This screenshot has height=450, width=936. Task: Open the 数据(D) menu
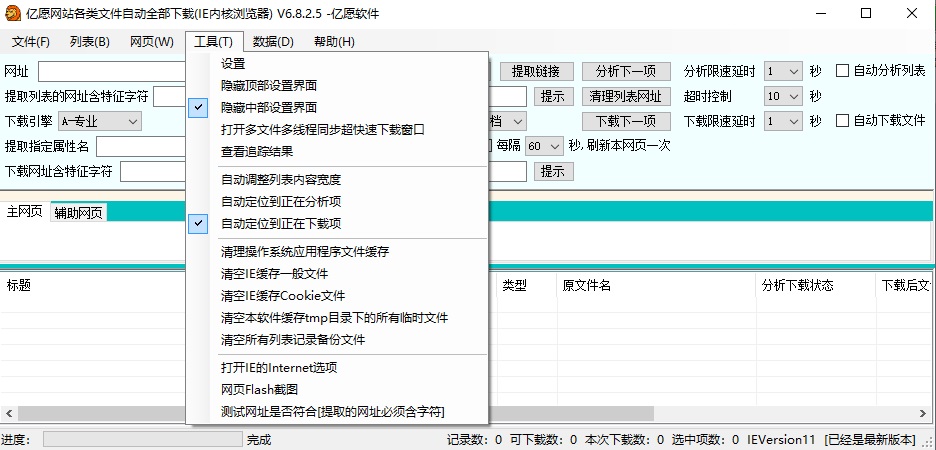(273, 42)
